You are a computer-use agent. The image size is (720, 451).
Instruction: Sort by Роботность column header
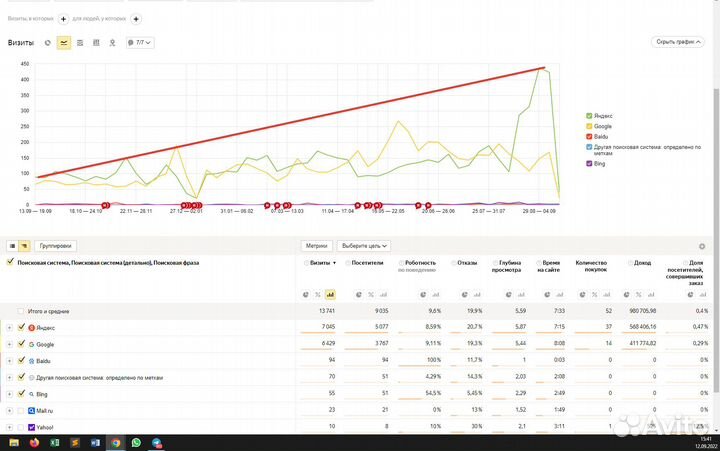(420, 263)
